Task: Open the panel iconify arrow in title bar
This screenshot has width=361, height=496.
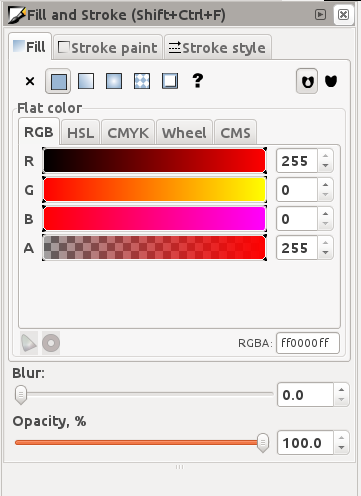Action: coord(320,14)
